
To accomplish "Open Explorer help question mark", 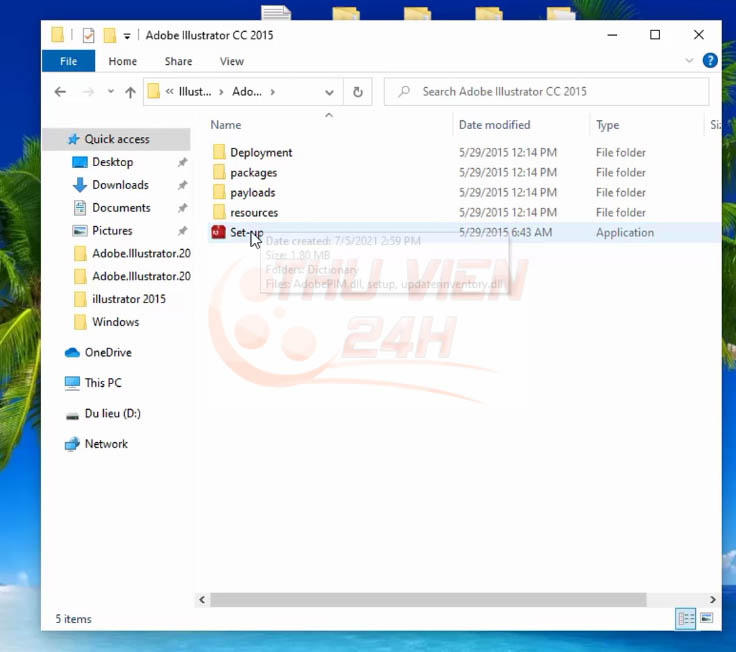I will (710, 61).
